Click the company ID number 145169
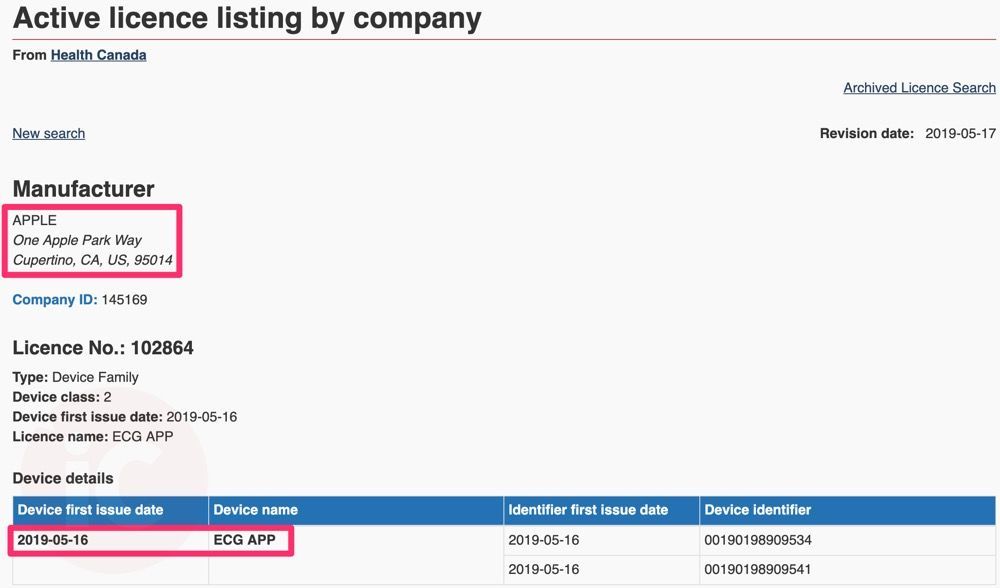This screenshot has height=588, width=1000. (x=125, y=299)
